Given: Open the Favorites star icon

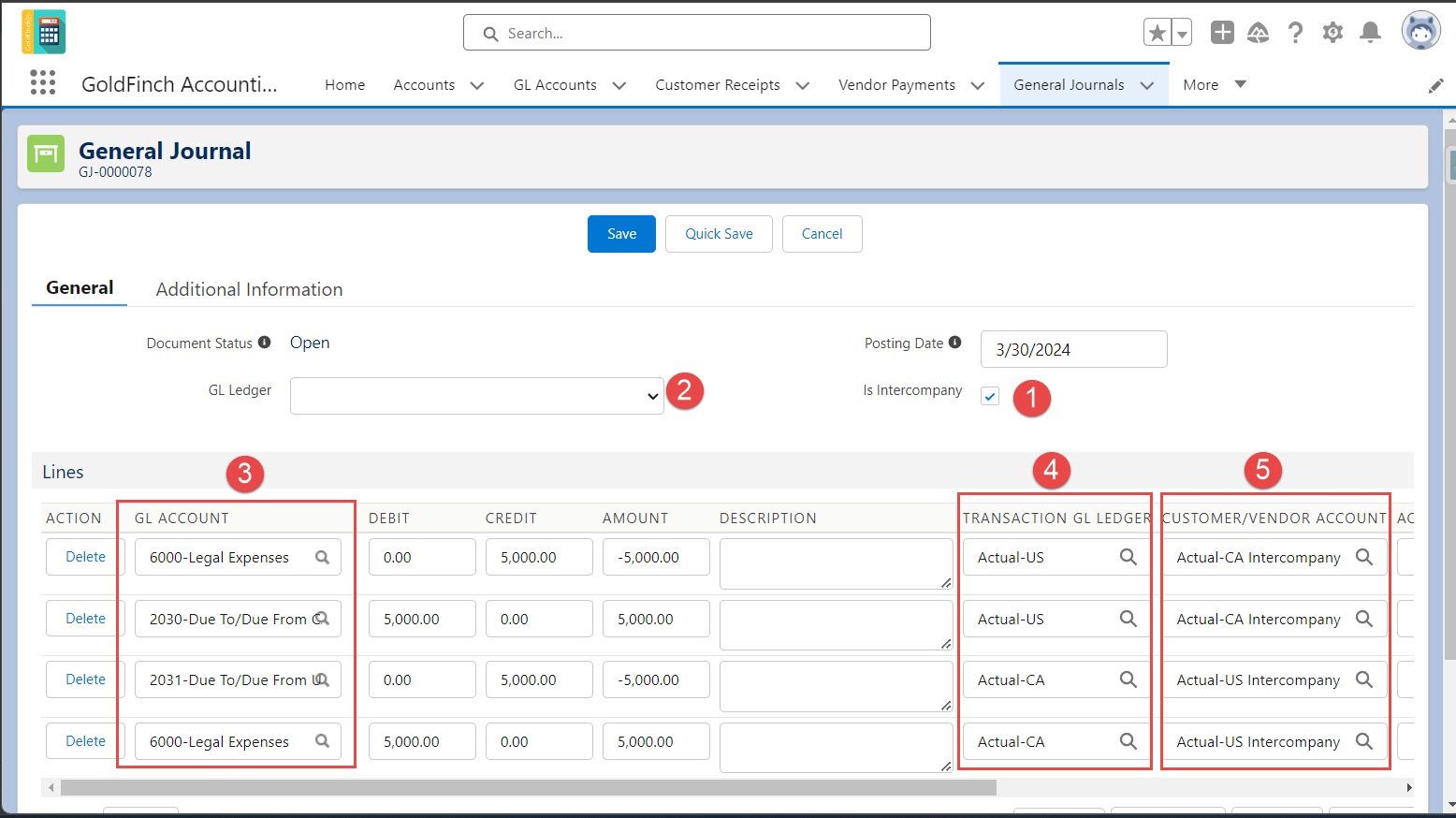Looking at the screenshot, I should [x=1158, y=33].
